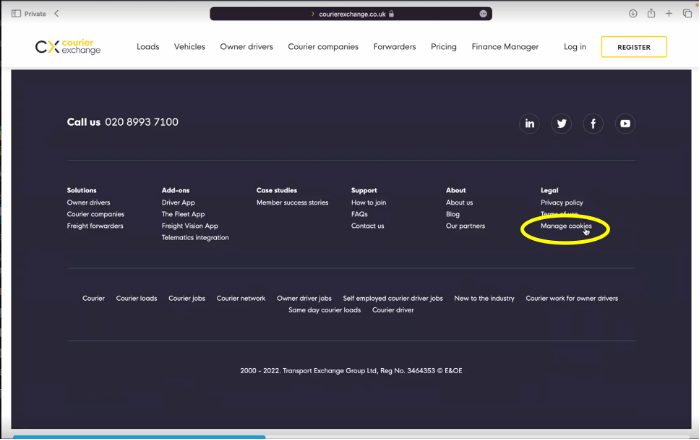700x440 pixels.
Task: Open a new tab with plus icon
Action: (x=669, y=13)
